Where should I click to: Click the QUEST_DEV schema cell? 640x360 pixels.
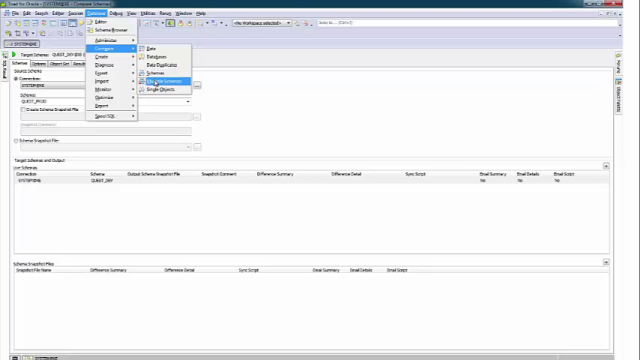(102, 180)
